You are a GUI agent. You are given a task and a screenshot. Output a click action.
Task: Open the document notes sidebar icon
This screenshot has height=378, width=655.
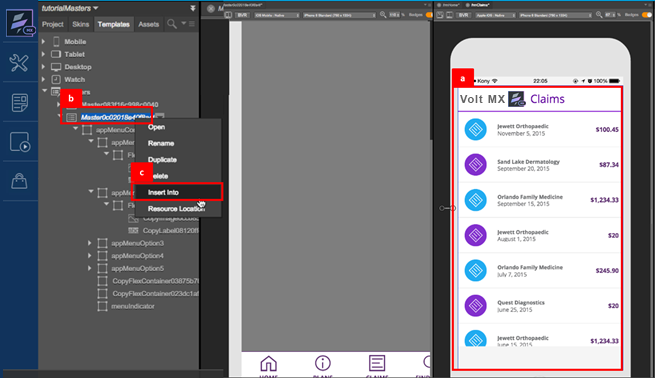pyautogui.click(x=19, y=102)
